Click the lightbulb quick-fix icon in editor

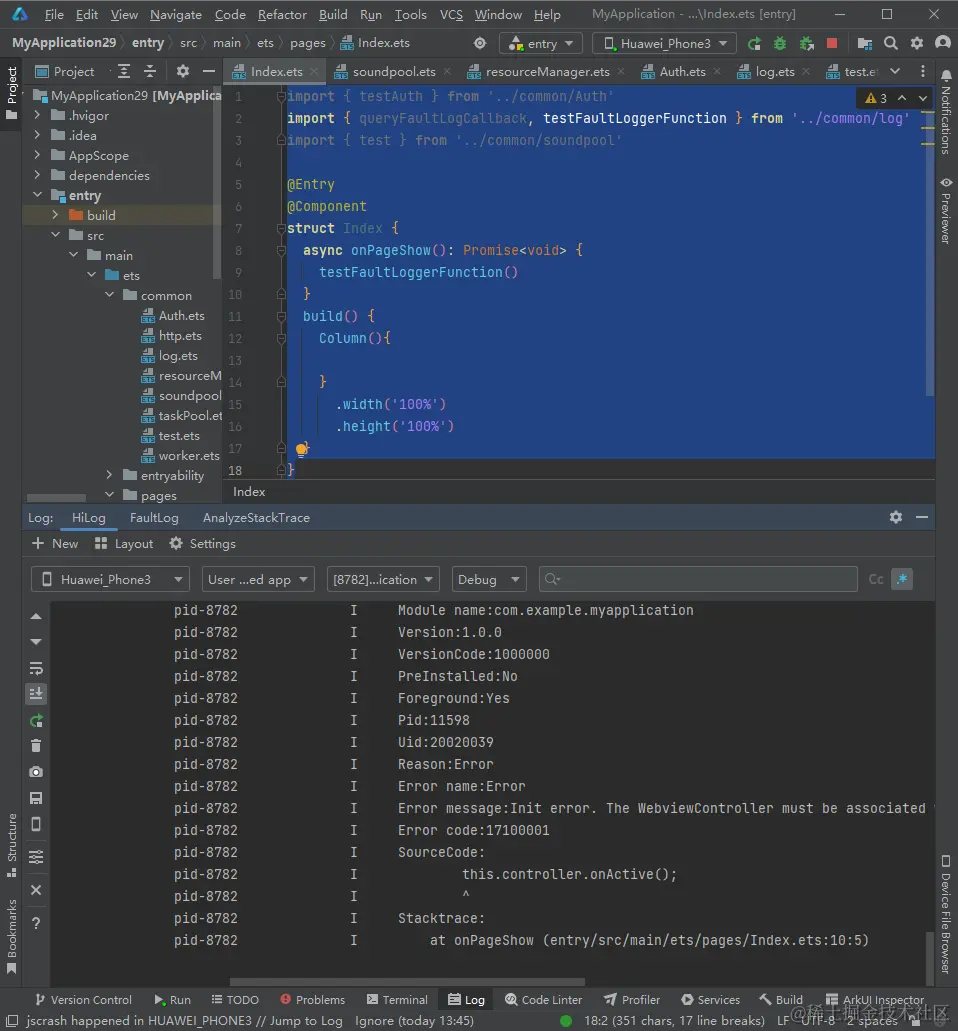301,450
